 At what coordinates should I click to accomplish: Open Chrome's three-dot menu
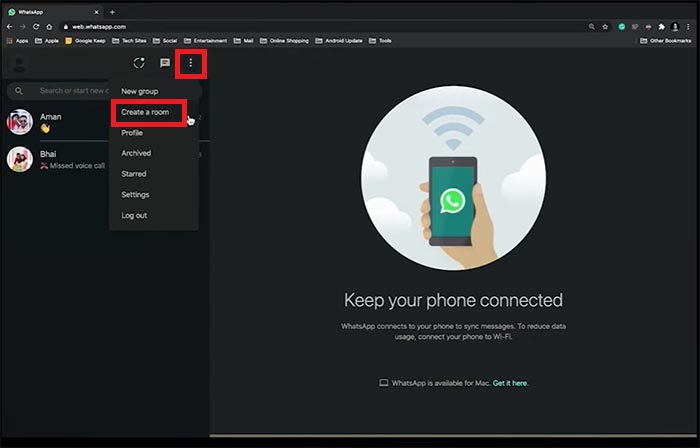point(688,27)
